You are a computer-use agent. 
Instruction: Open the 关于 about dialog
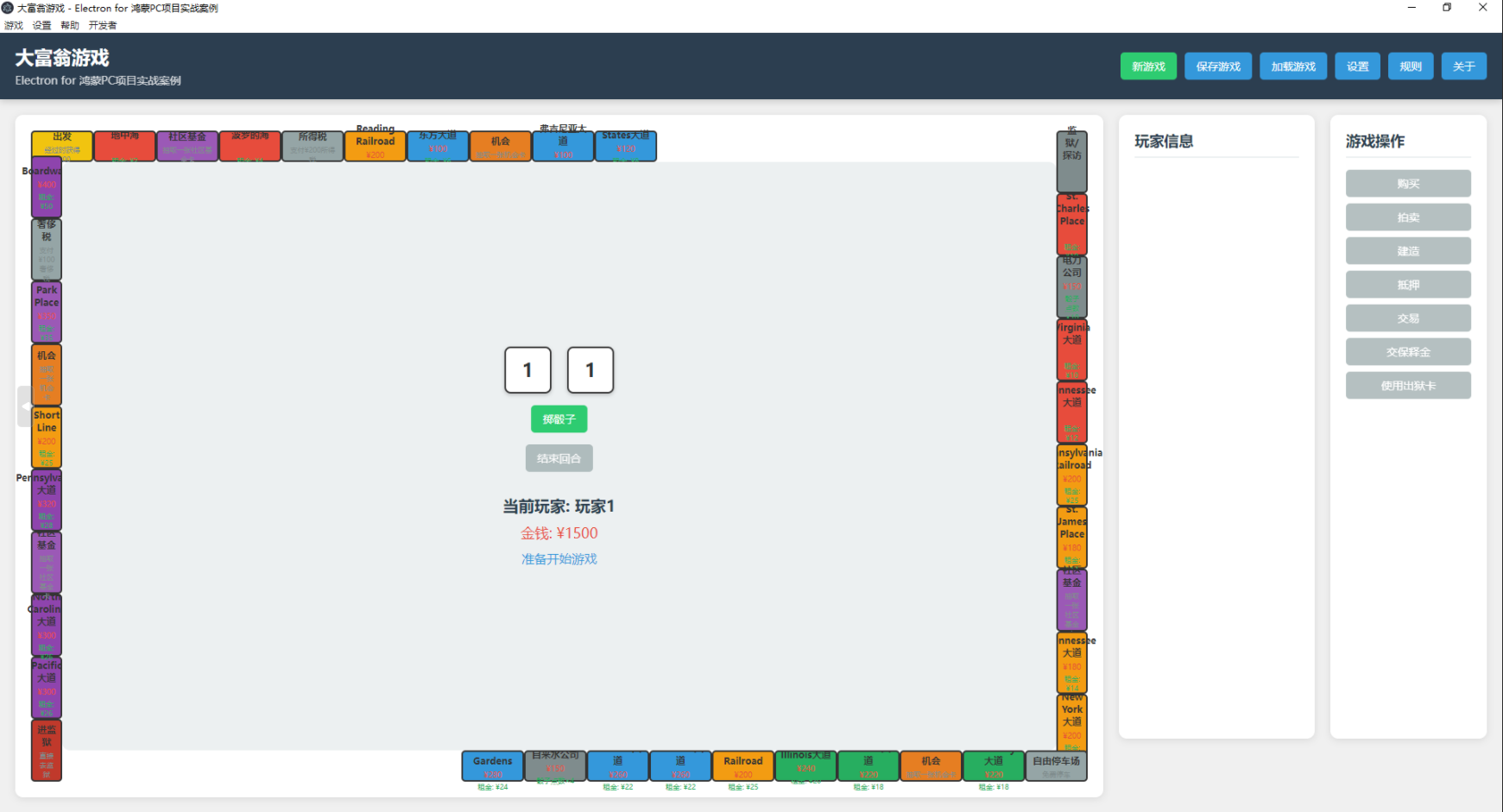coord(1463,66)
